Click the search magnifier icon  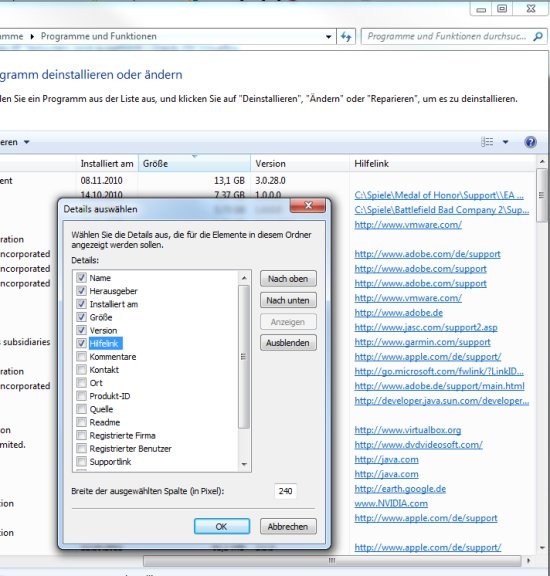pyautogui.click(x=538, y=36)
